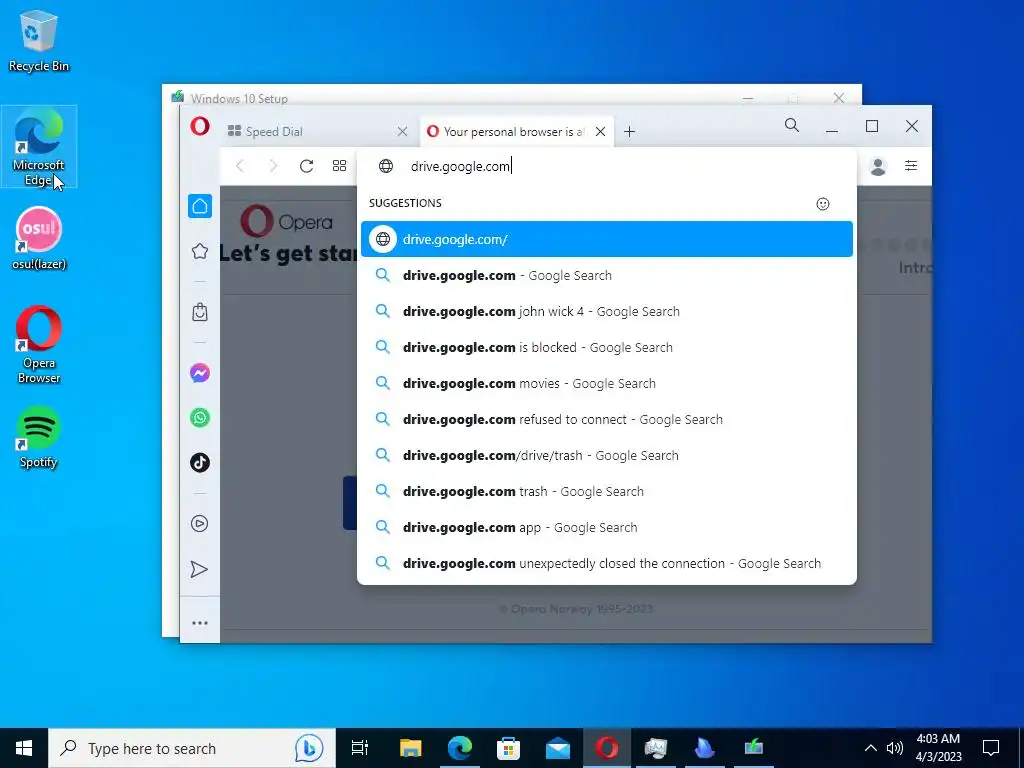Select 'unexpectedly closed the connection' suggestion
The image size is (1024, 768).
607,563
